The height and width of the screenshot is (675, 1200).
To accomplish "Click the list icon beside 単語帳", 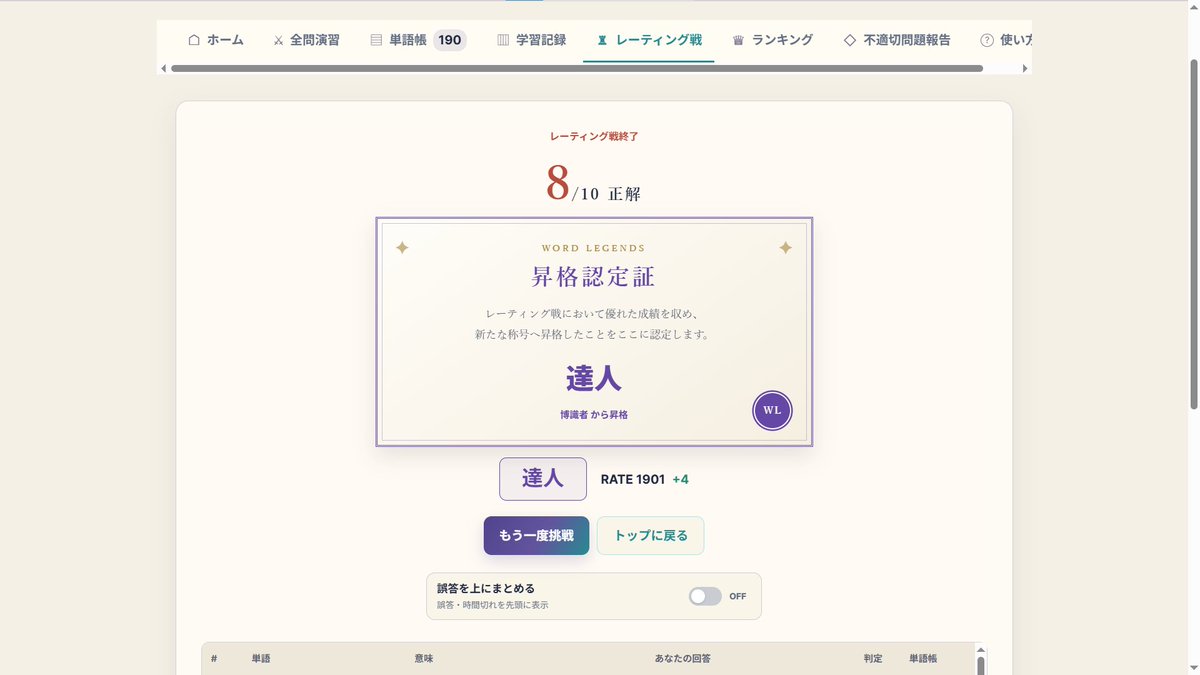I will pos(376,40).
